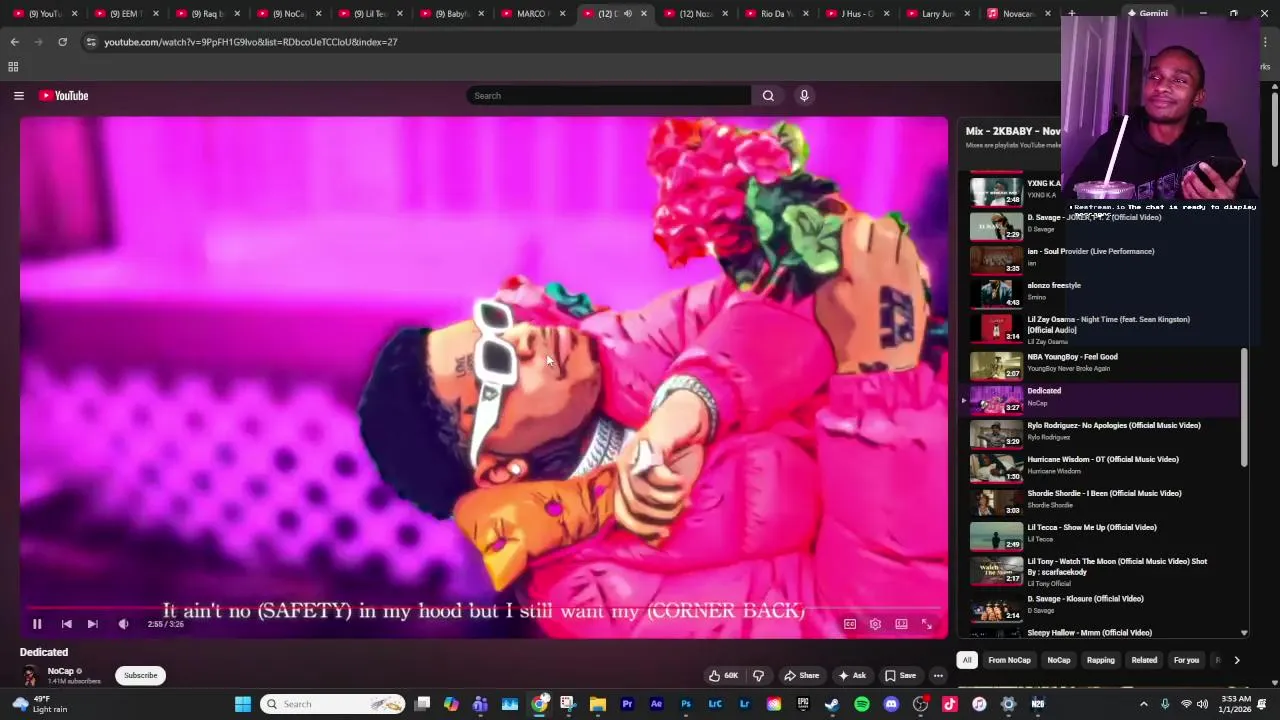Viewport: 1280px width, 720px height.
Task: Open Adobe Premiere Pro from the taskbar
Action: pyautogui.click(x=627, y=704)
